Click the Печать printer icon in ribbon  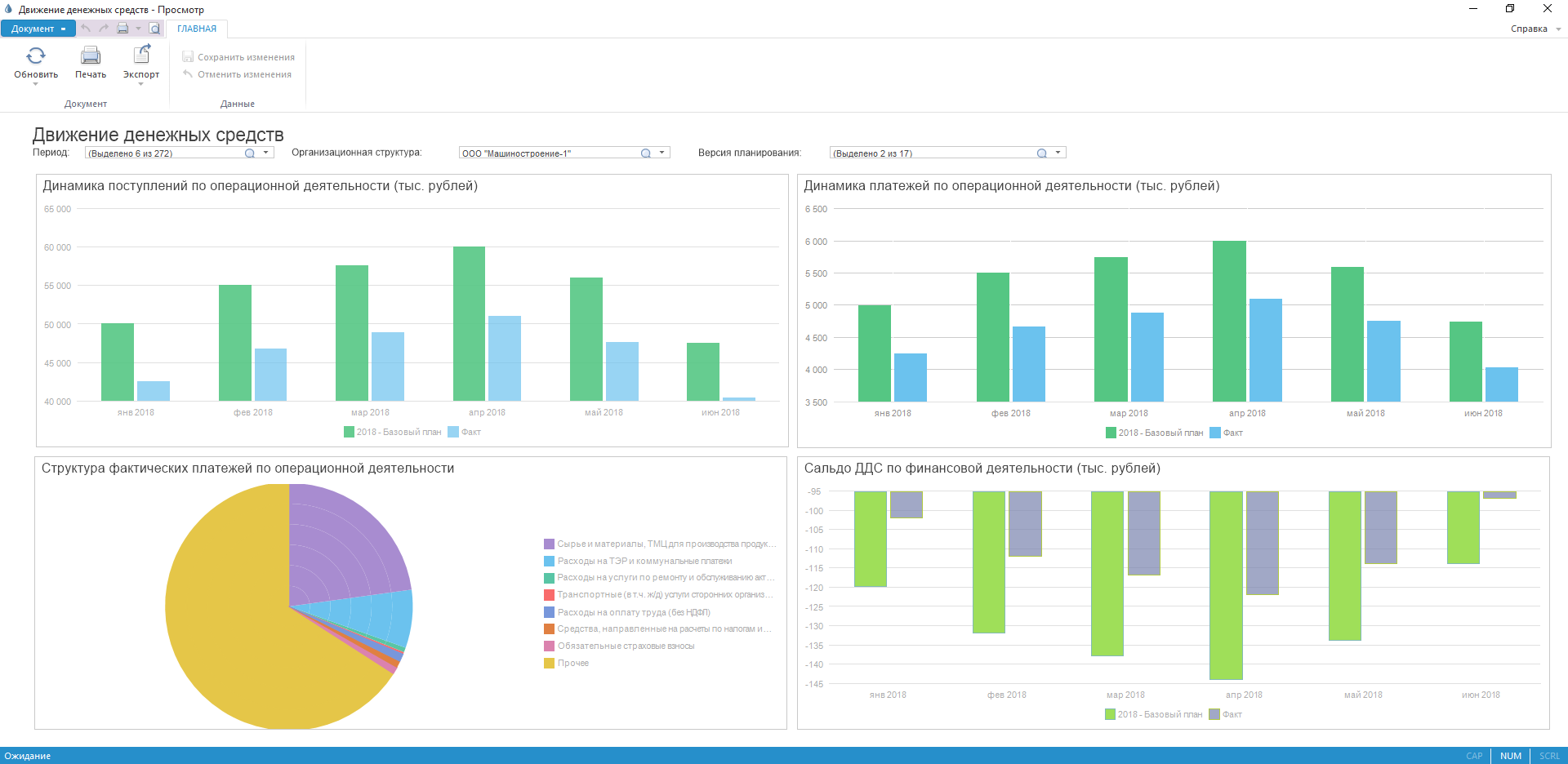pyautogui.click(x=91, y=56)
